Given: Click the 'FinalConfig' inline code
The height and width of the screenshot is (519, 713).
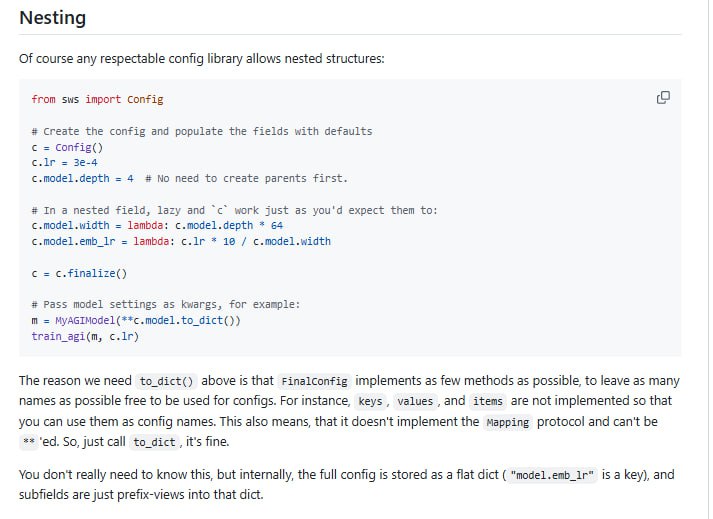Looking at the screenshot, I should point(314,381).
